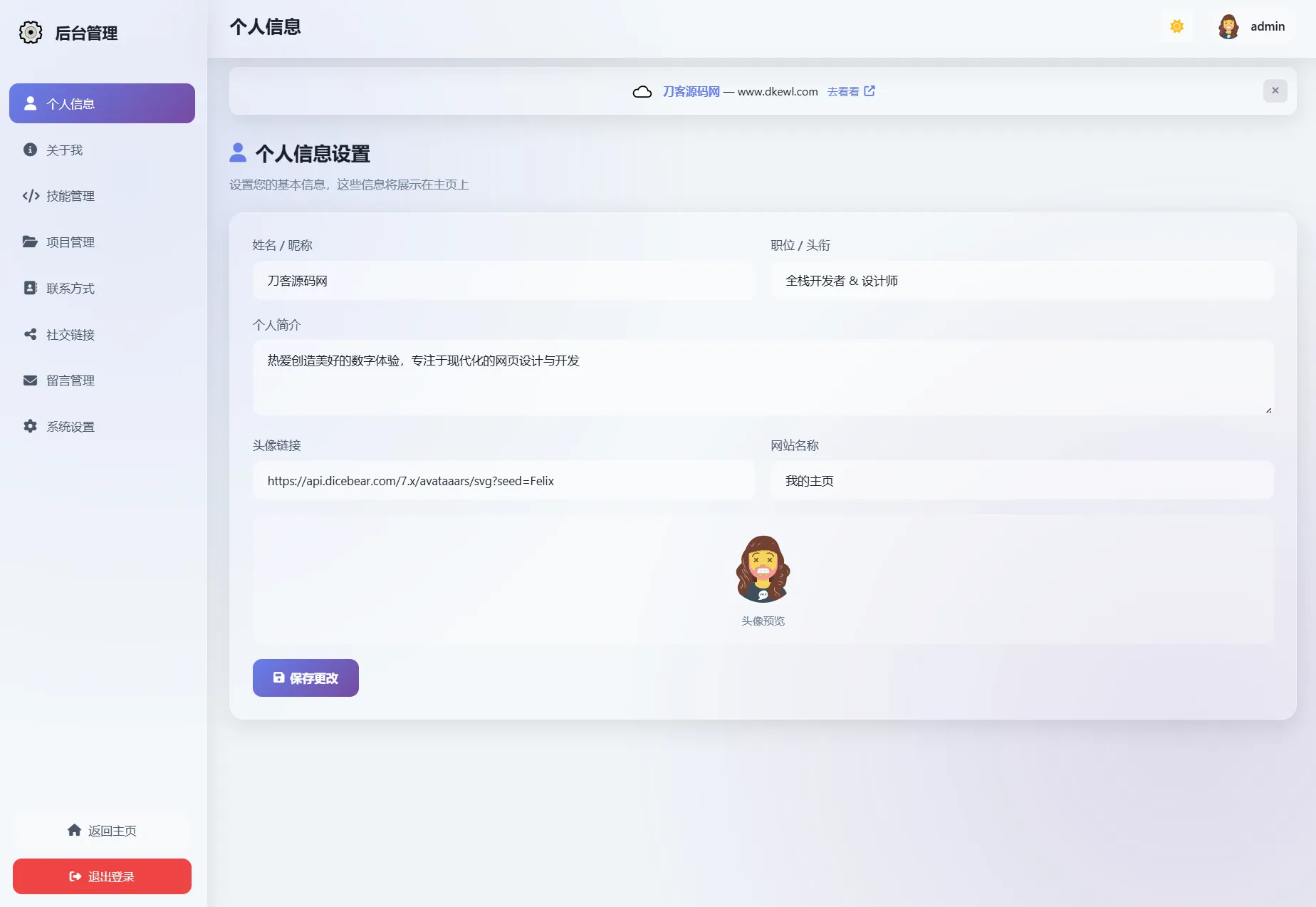
Task: Open 社交链接 via the share icon
Action: [31, 334]
